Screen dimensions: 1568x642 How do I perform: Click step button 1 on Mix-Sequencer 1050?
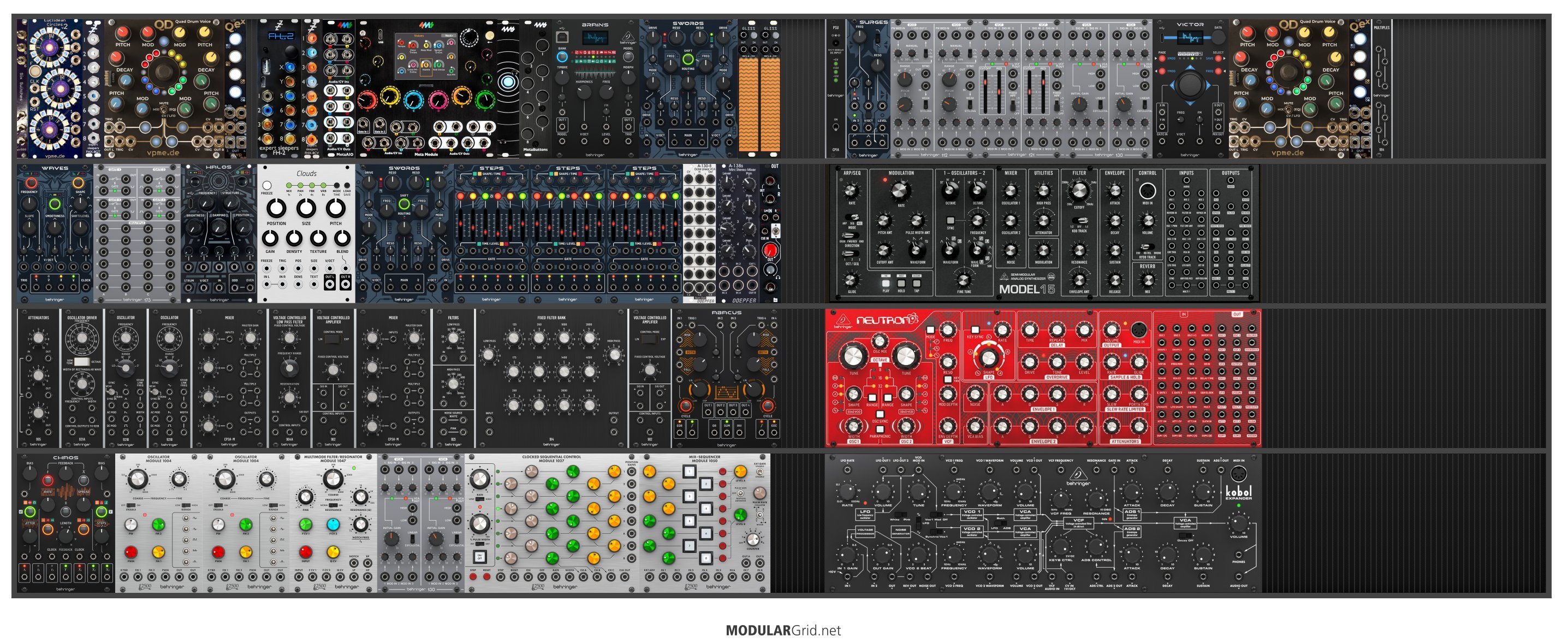[688, 472]
